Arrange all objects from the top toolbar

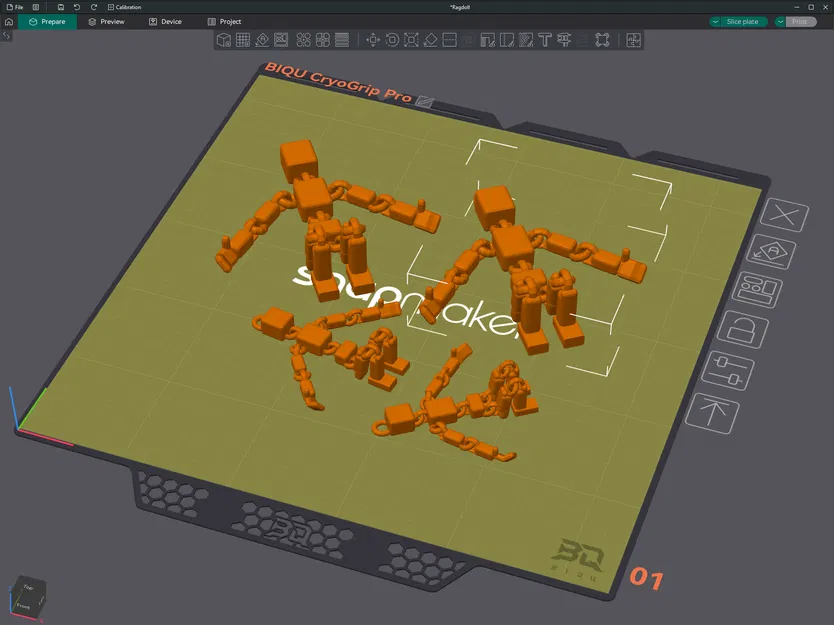(x=281, y=40)
